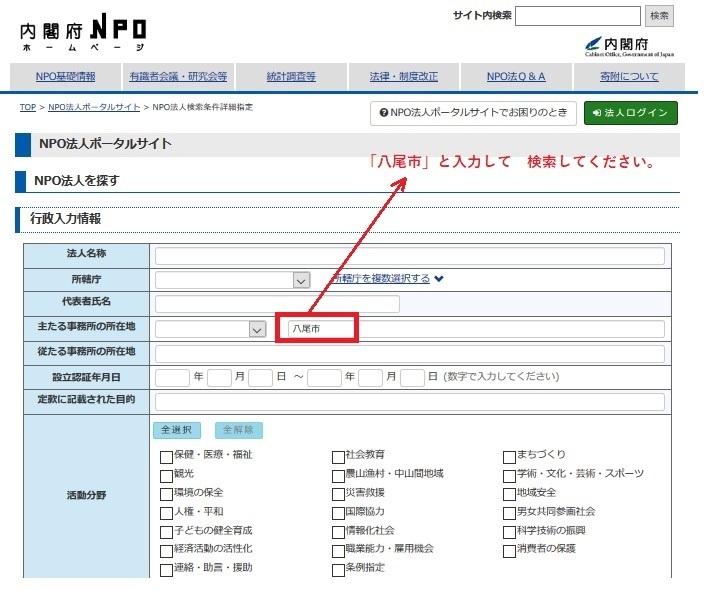Check まちづくり checkbox
Image resolution: width=704 pixels, height=590 pixels.
pos(509,457)
